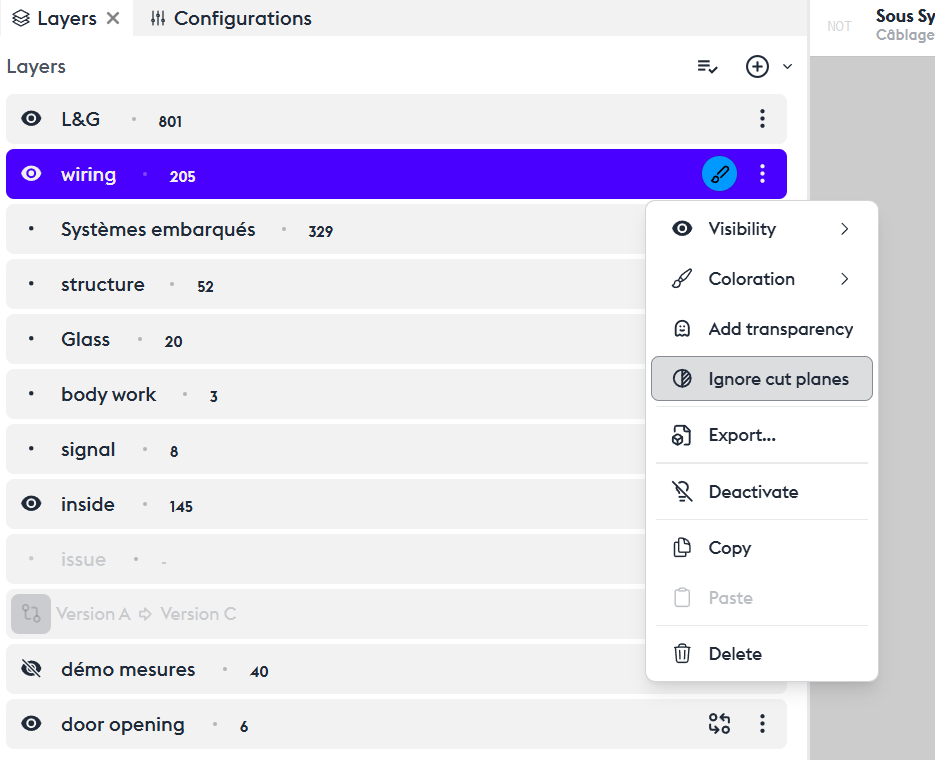Click the select-all checklist icon
This screenshot has width=935, height=760.
click(707, 66)
